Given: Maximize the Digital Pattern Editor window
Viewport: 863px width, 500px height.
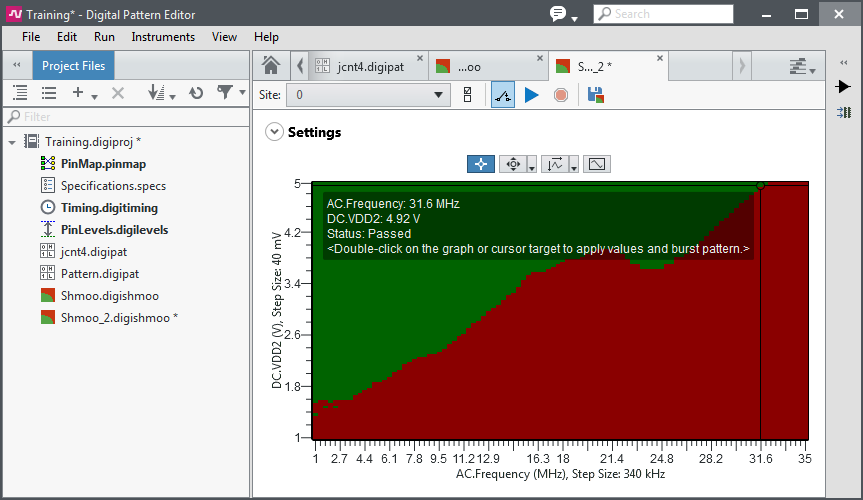Looking at the screenshot, I should point(802,14).
